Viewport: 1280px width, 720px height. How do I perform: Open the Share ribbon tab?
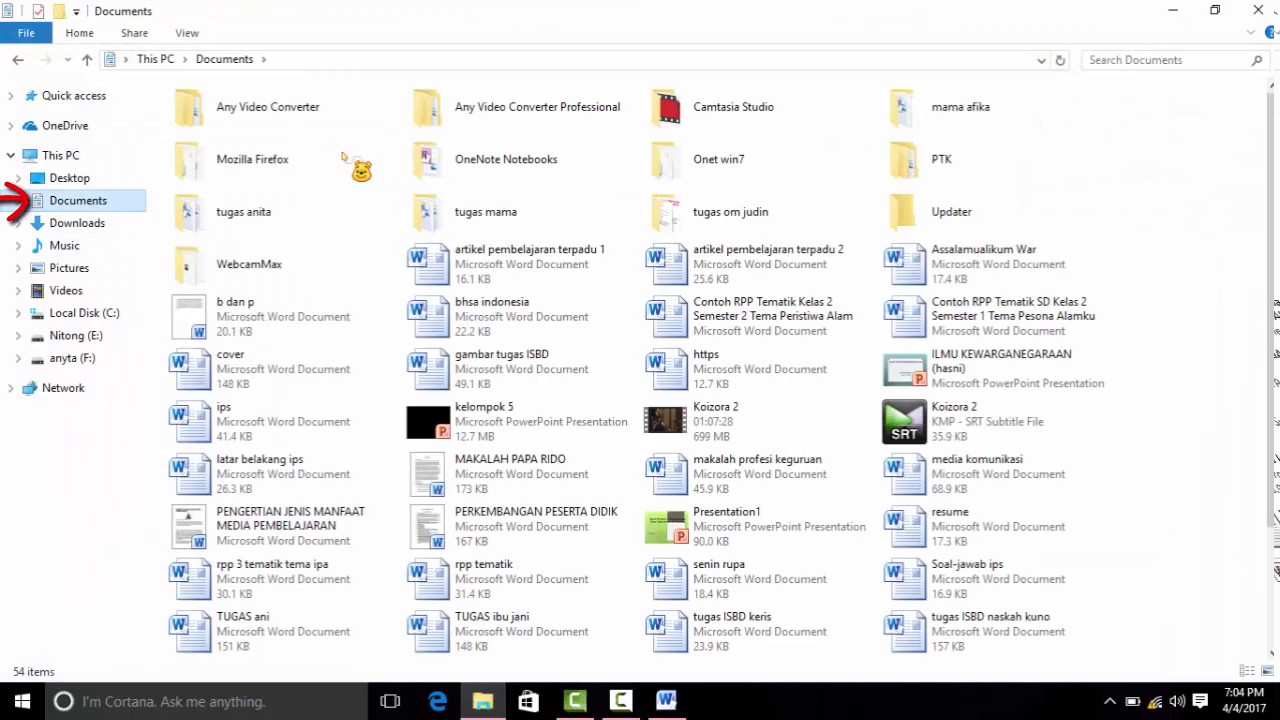click(134, 33)
